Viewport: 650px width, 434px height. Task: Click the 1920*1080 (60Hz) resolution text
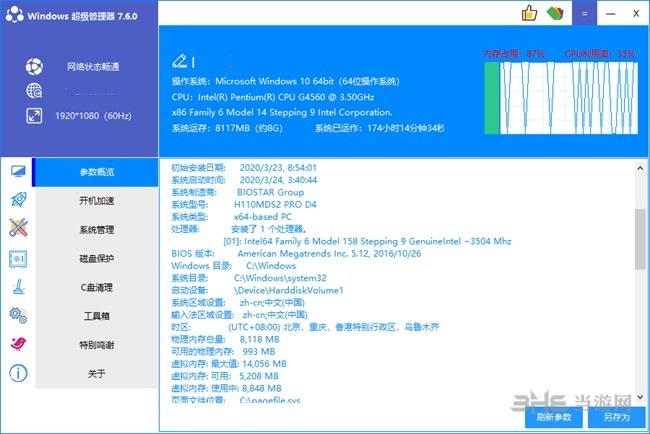(93, 116)
